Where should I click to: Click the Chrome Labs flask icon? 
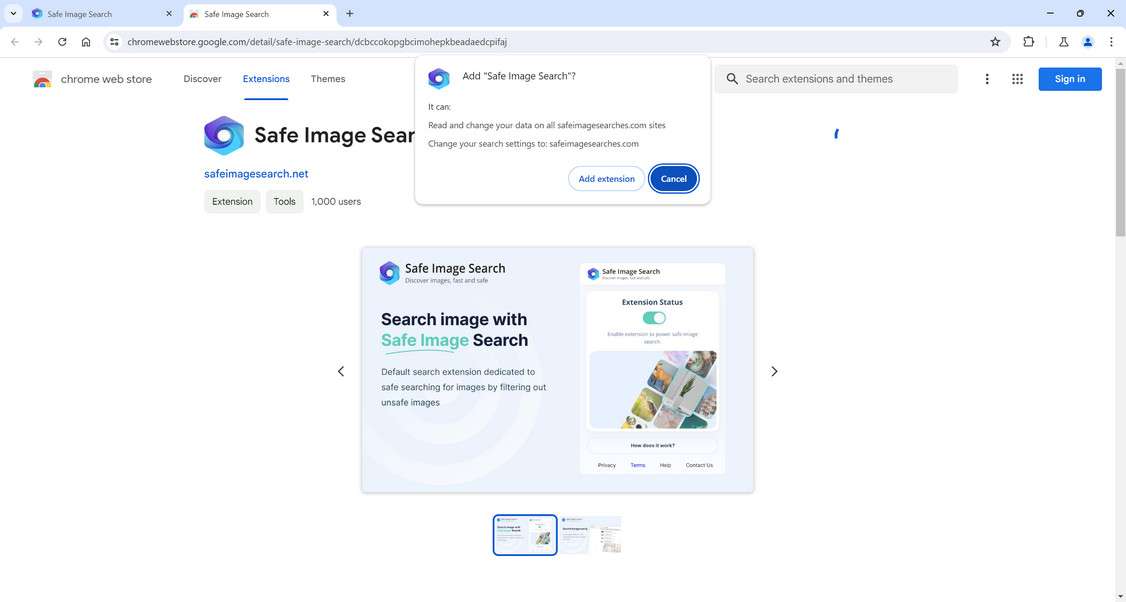tap(1063, 42)
